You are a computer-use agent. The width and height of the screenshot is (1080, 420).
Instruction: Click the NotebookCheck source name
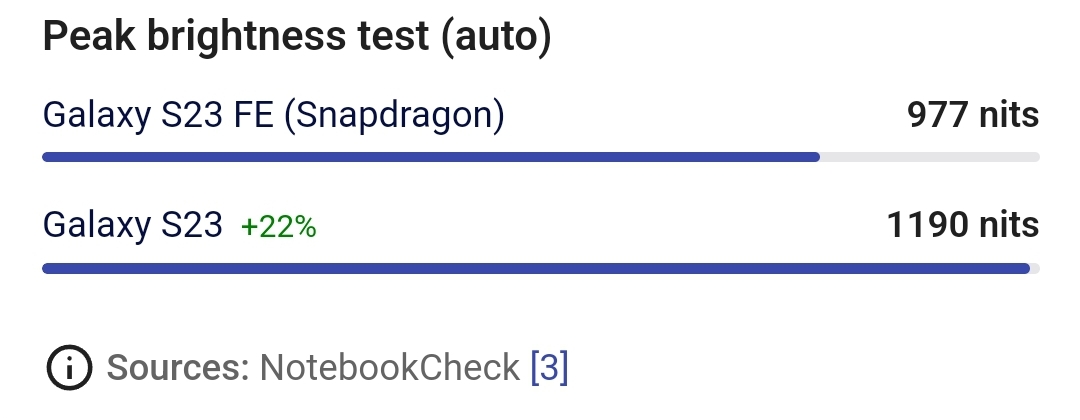[x=389, y=368]
